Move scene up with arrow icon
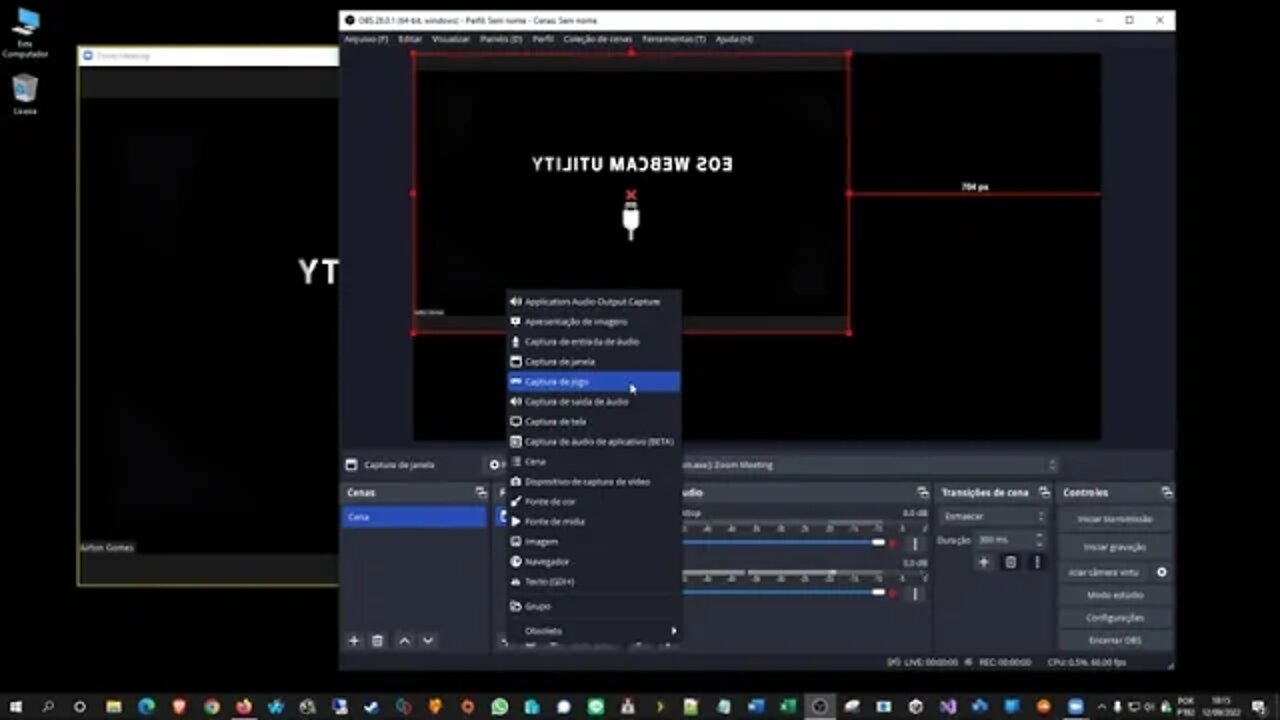1280x720 pixels. (404, 640)
